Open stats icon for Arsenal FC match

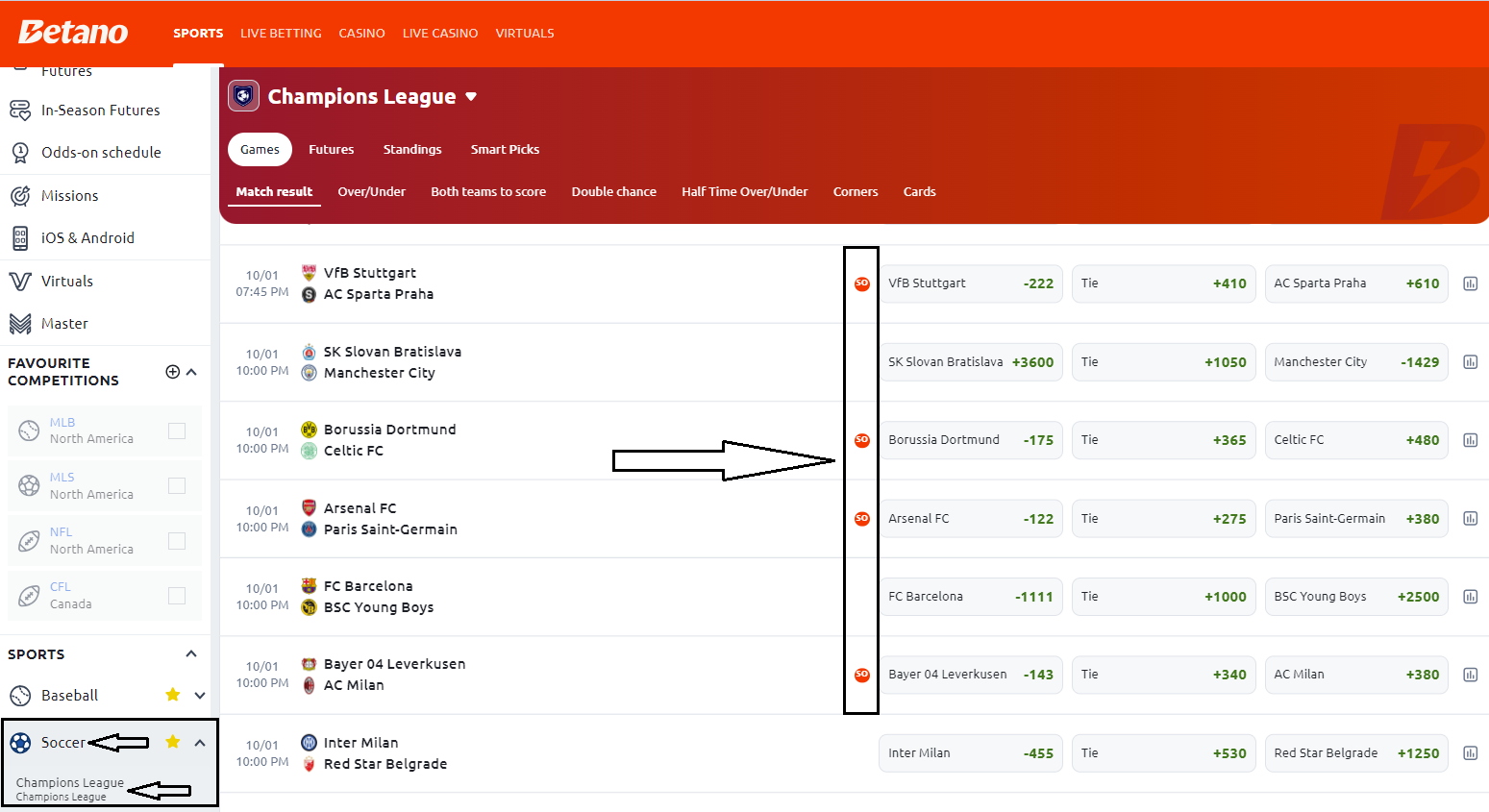[1470, 519]
